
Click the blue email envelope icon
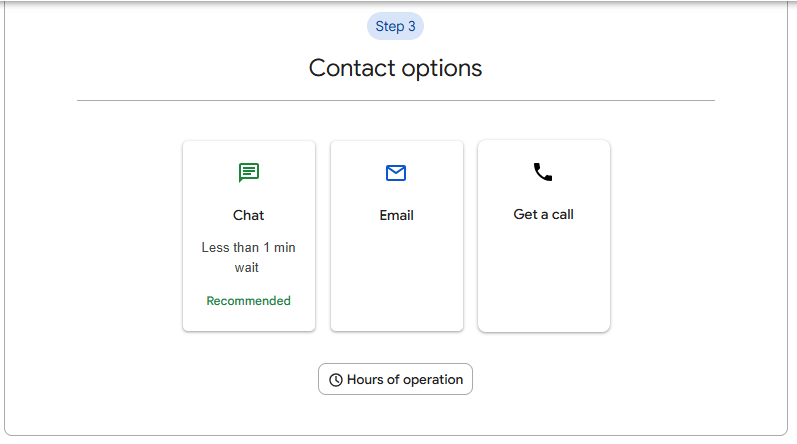(x=396, y=173)
